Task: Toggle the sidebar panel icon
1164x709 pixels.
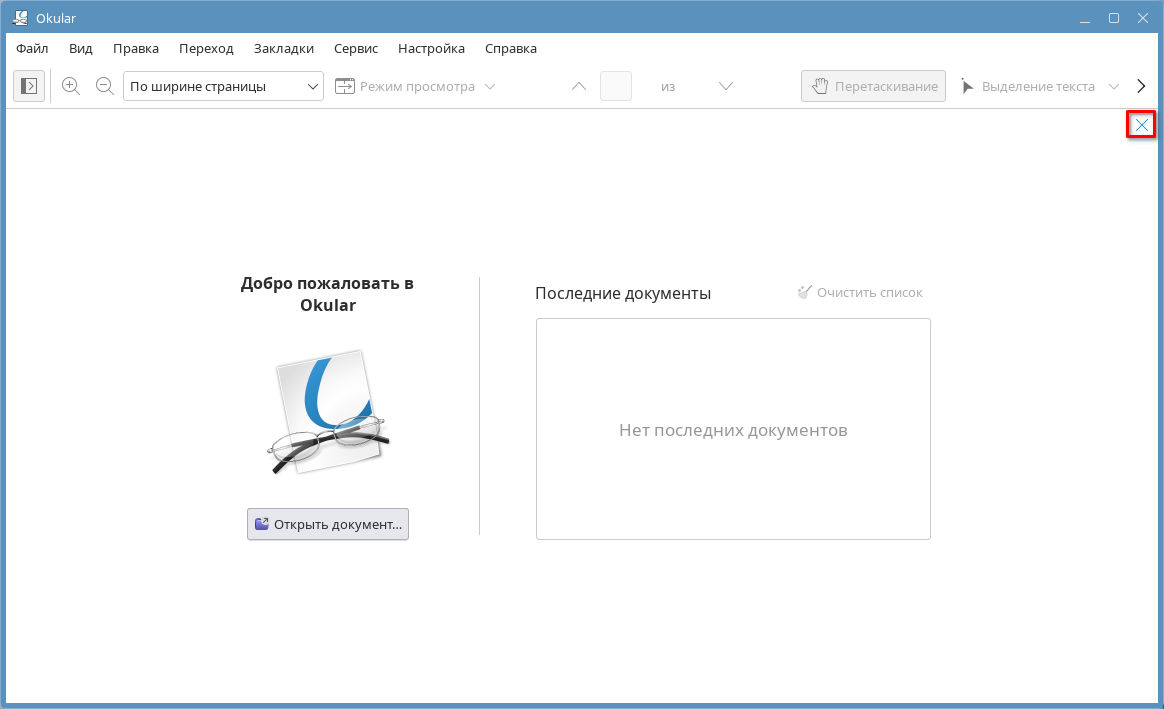Action: pyautogui.click(x=29, y=86)
